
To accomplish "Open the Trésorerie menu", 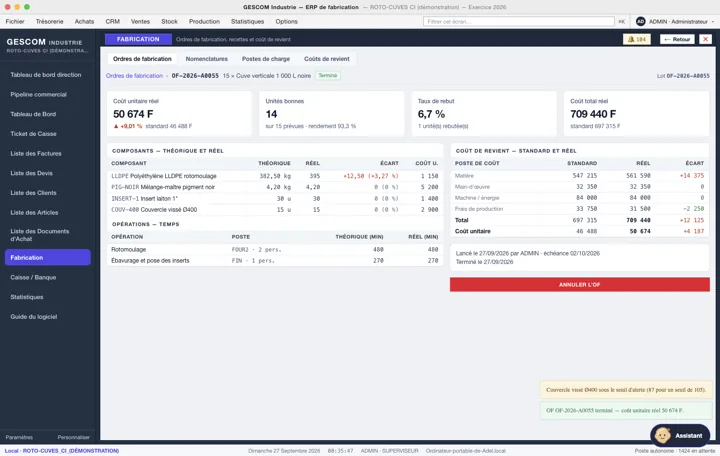I will (x=50, y=22).
